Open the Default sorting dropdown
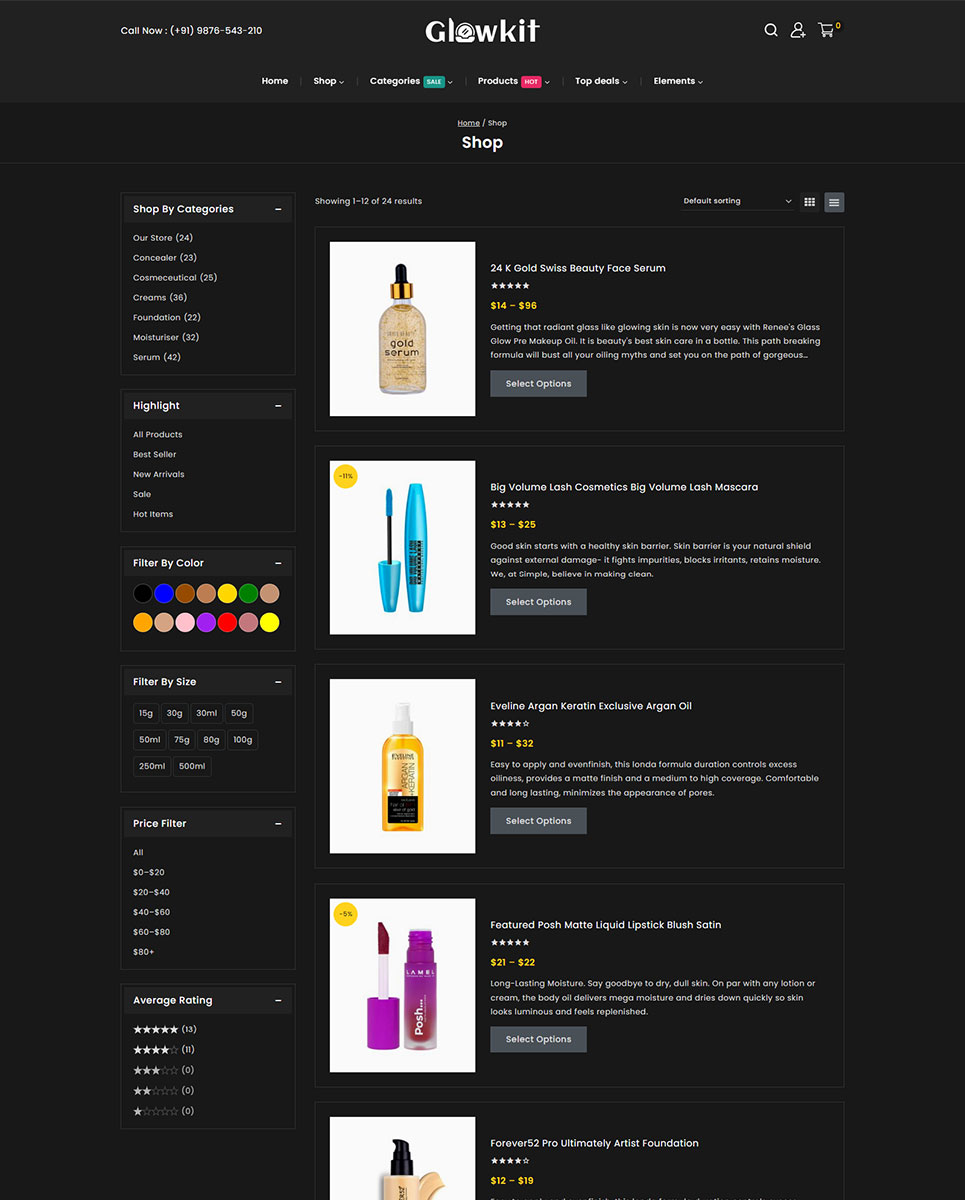 (x=737, y=201)
